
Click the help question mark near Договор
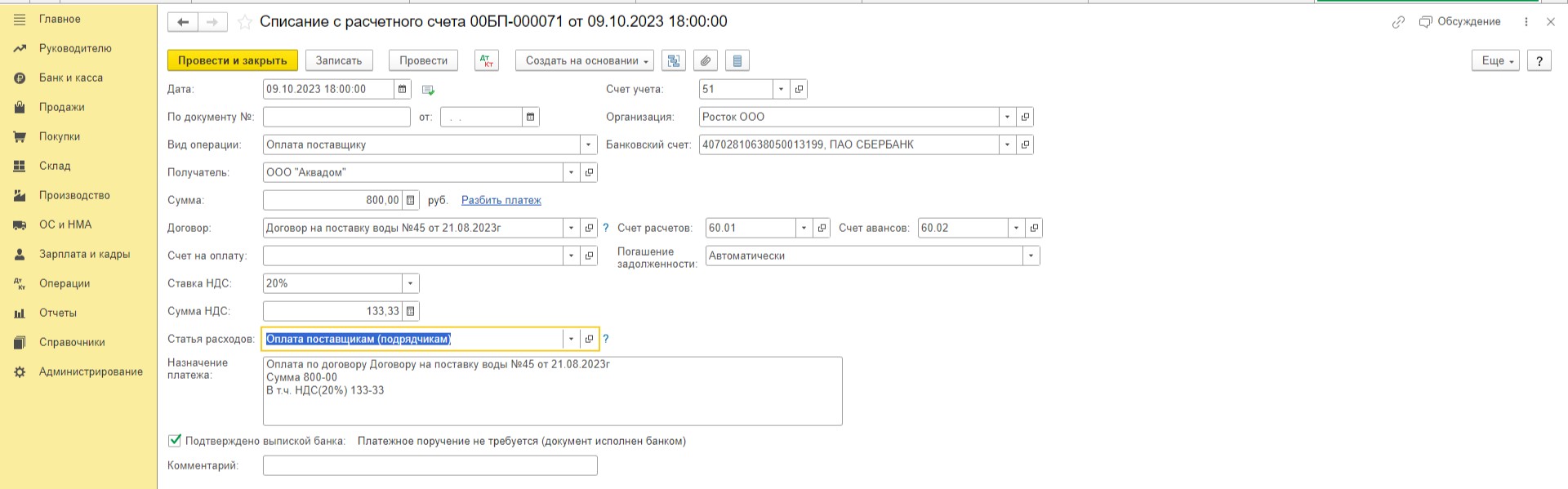(606, 228)
